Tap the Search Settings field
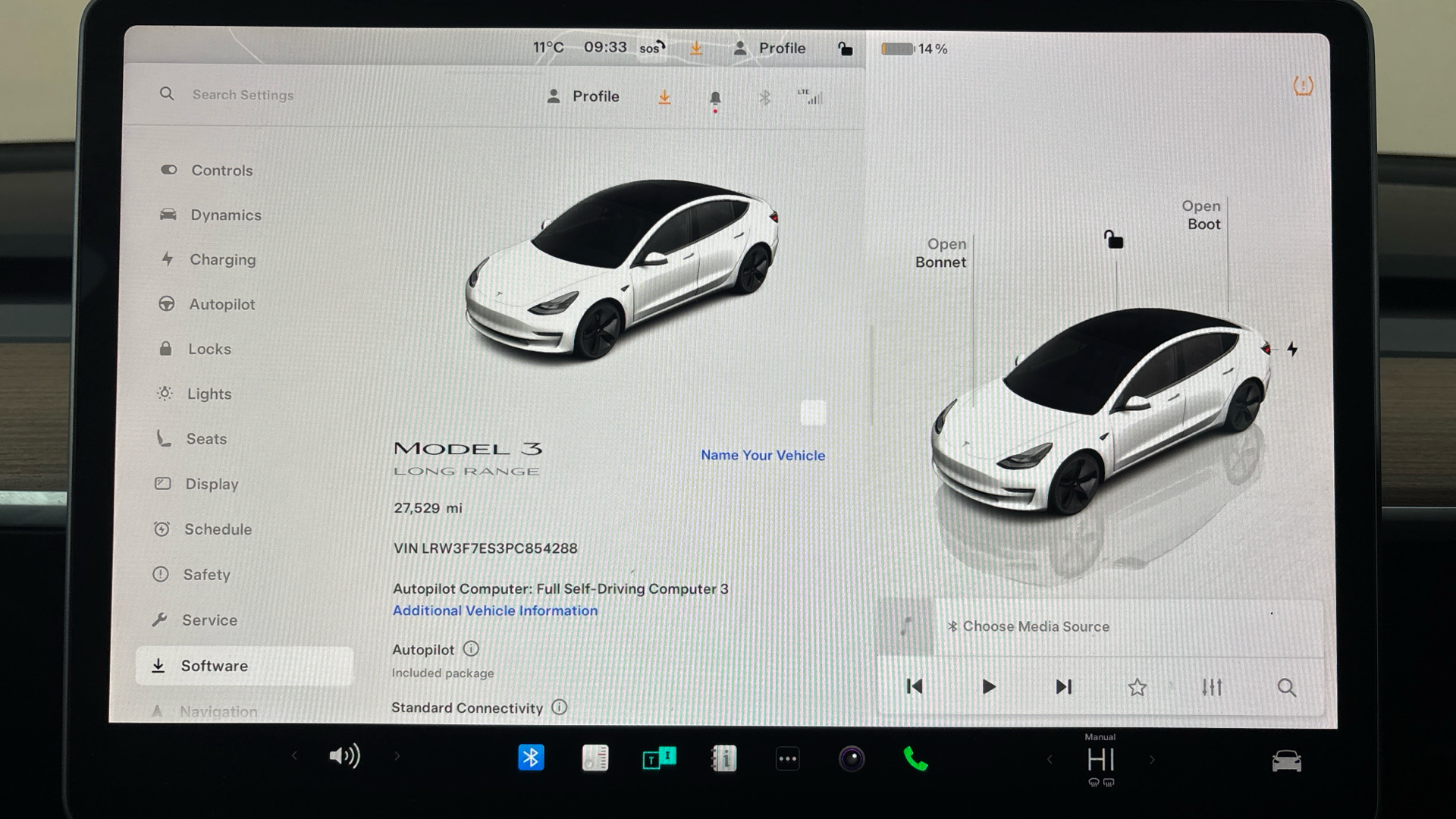Viewport: 1456px width, 819px height. point(243,95)
